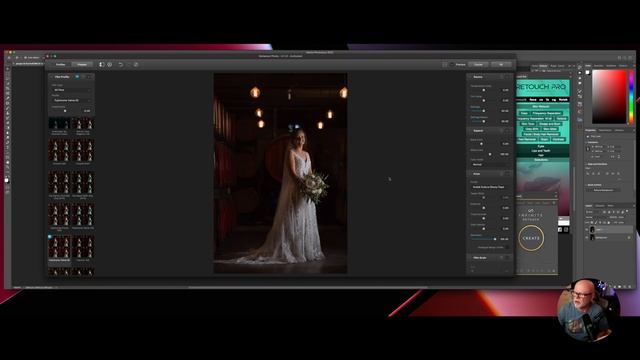
Task: Click the split-view compare icon in the plugin toolbar
Action: click(x=102, y=64)
